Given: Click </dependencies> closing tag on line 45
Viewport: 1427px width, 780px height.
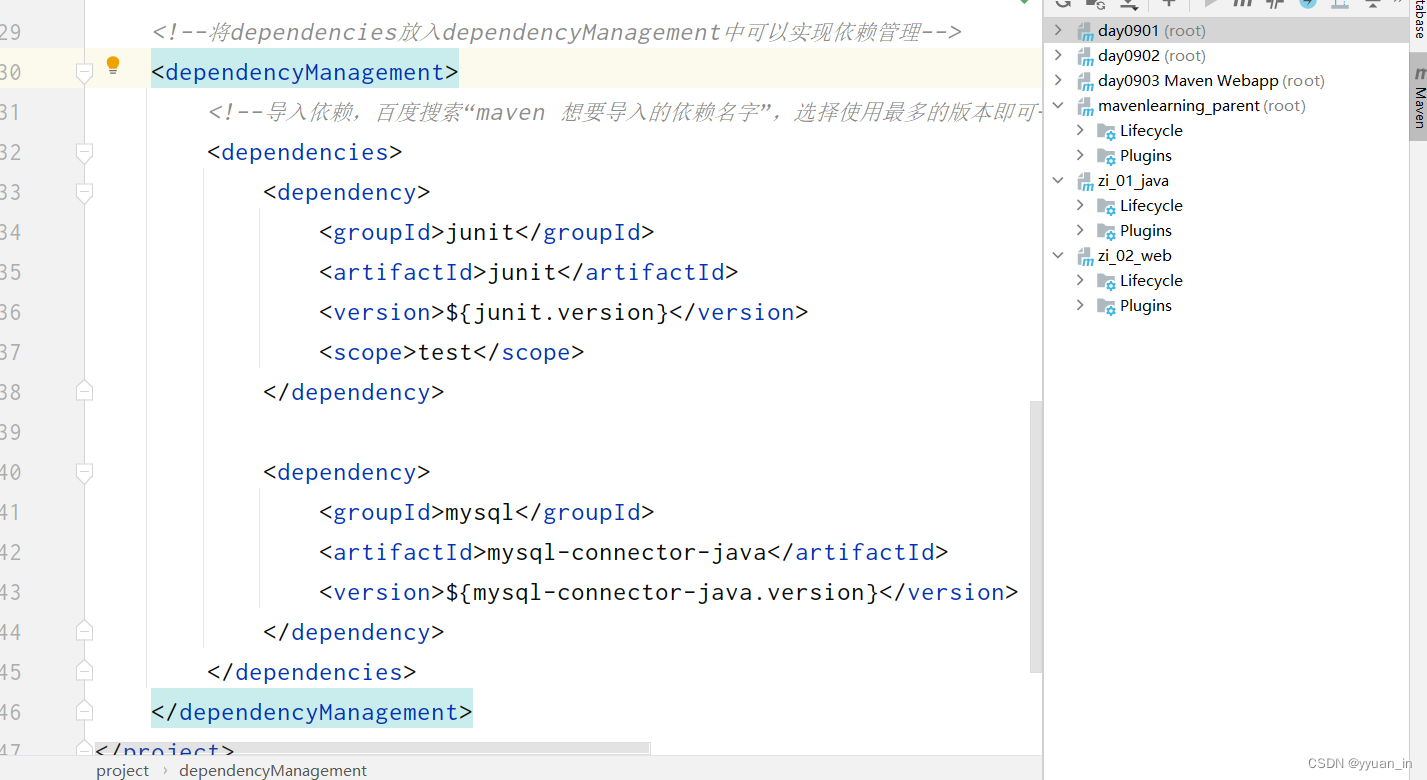Looking at the screenshot, I should pos(312,672).
